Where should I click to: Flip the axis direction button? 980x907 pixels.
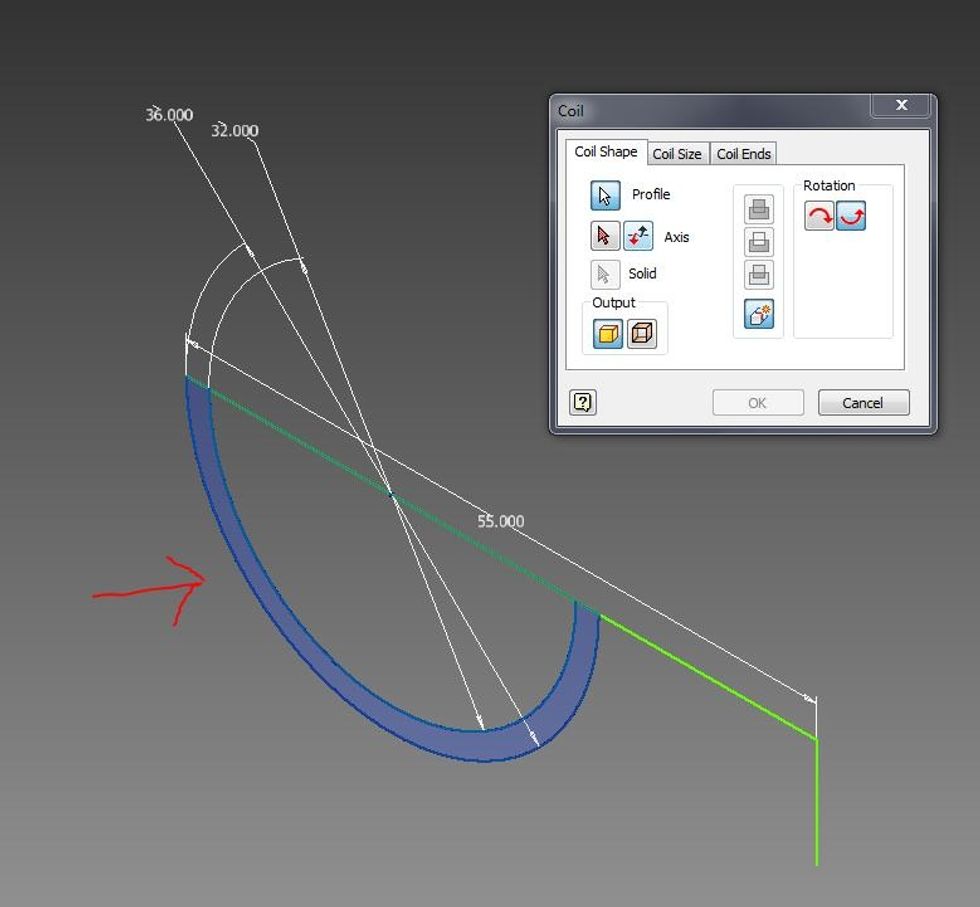click(638, 236)
